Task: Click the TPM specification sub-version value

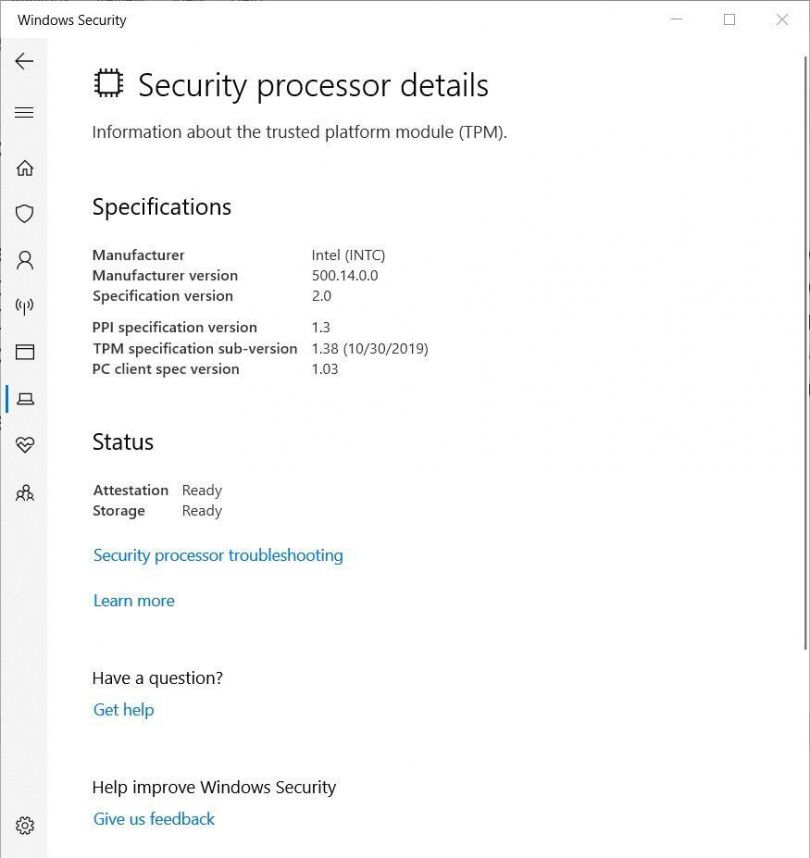Action: point(370,348)
